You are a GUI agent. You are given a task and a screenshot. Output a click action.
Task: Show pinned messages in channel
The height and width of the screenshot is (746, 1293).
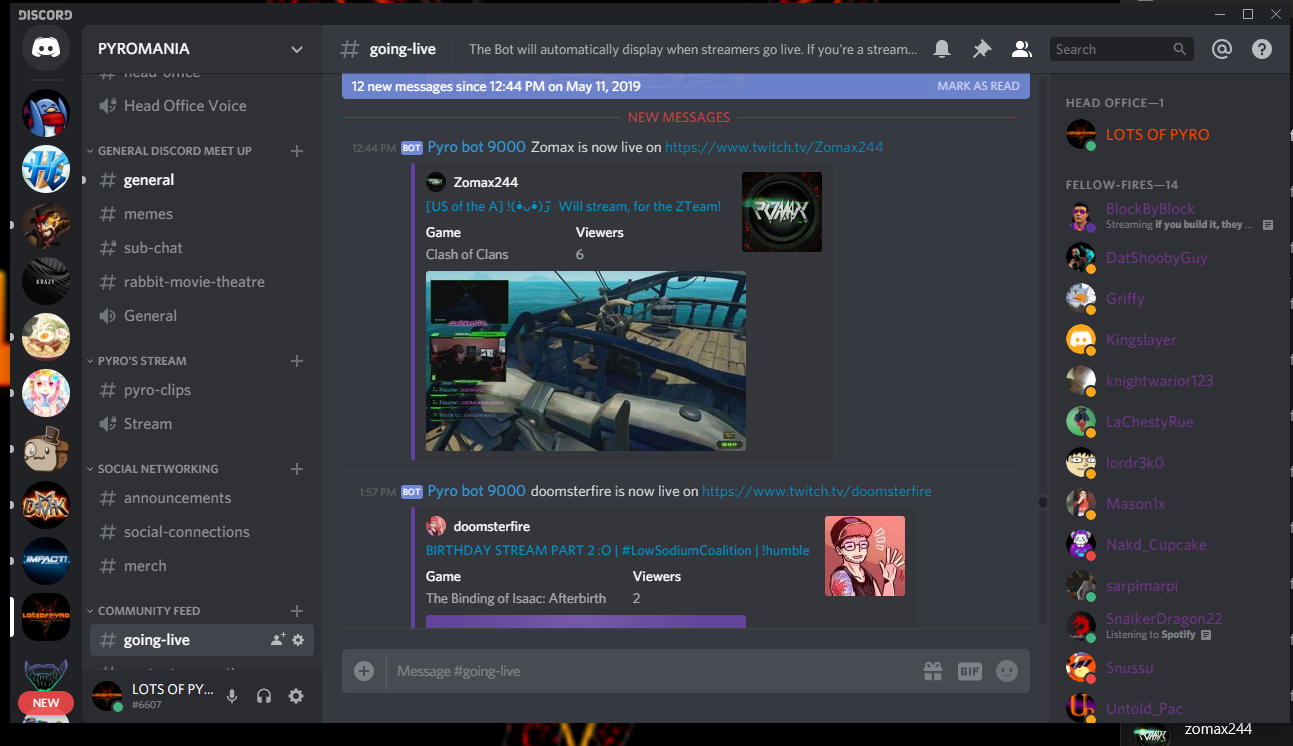tap(982, 49)
